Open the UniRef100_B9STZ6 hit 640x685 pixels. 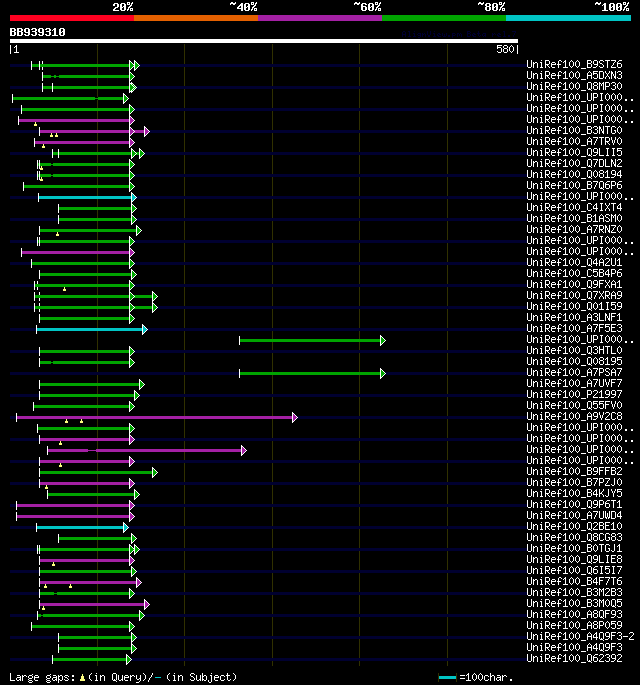point(574,65)
